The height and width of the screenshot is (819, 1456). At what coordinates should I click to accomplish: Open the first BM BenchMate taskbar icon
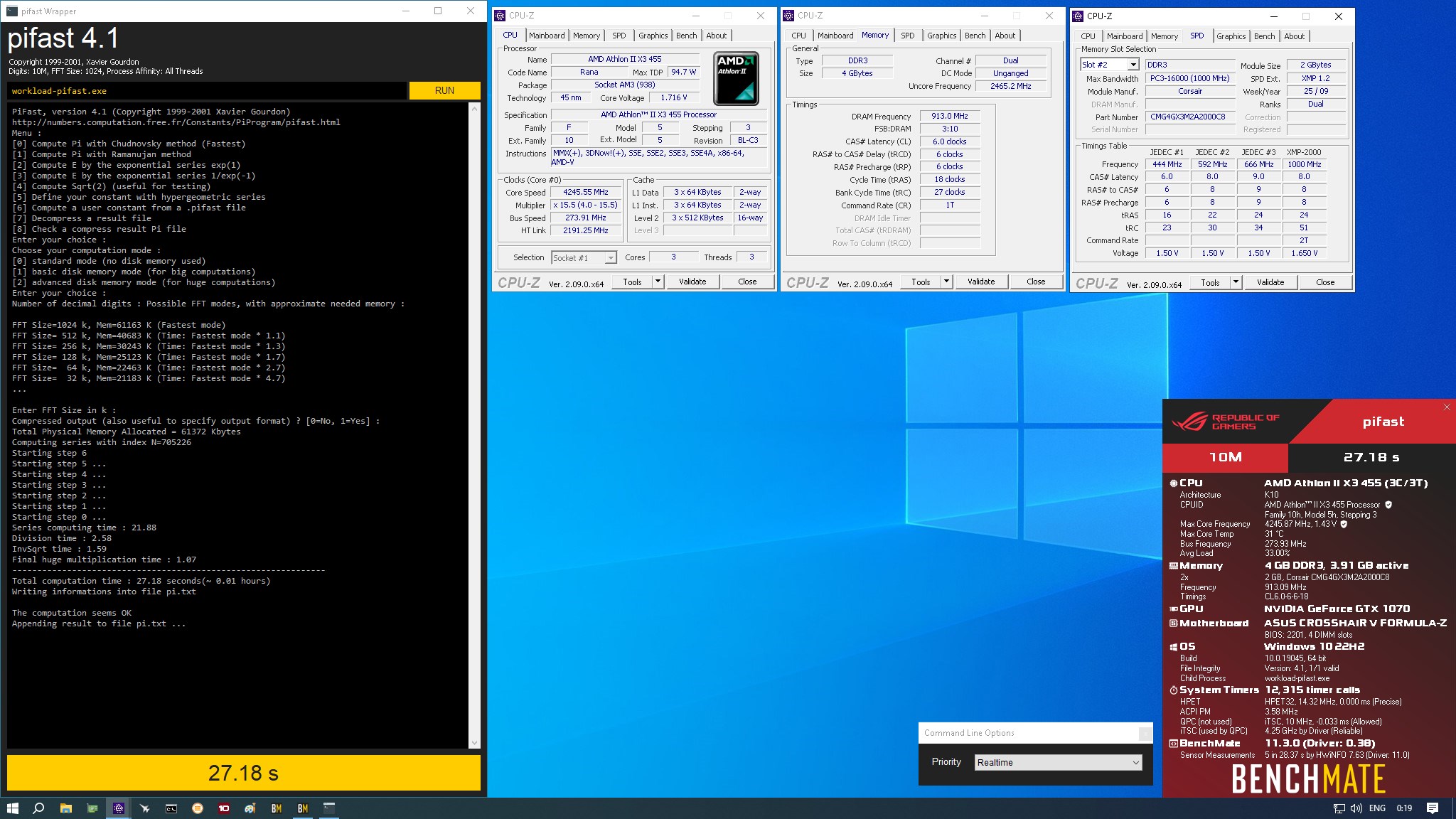pos(277,808)
